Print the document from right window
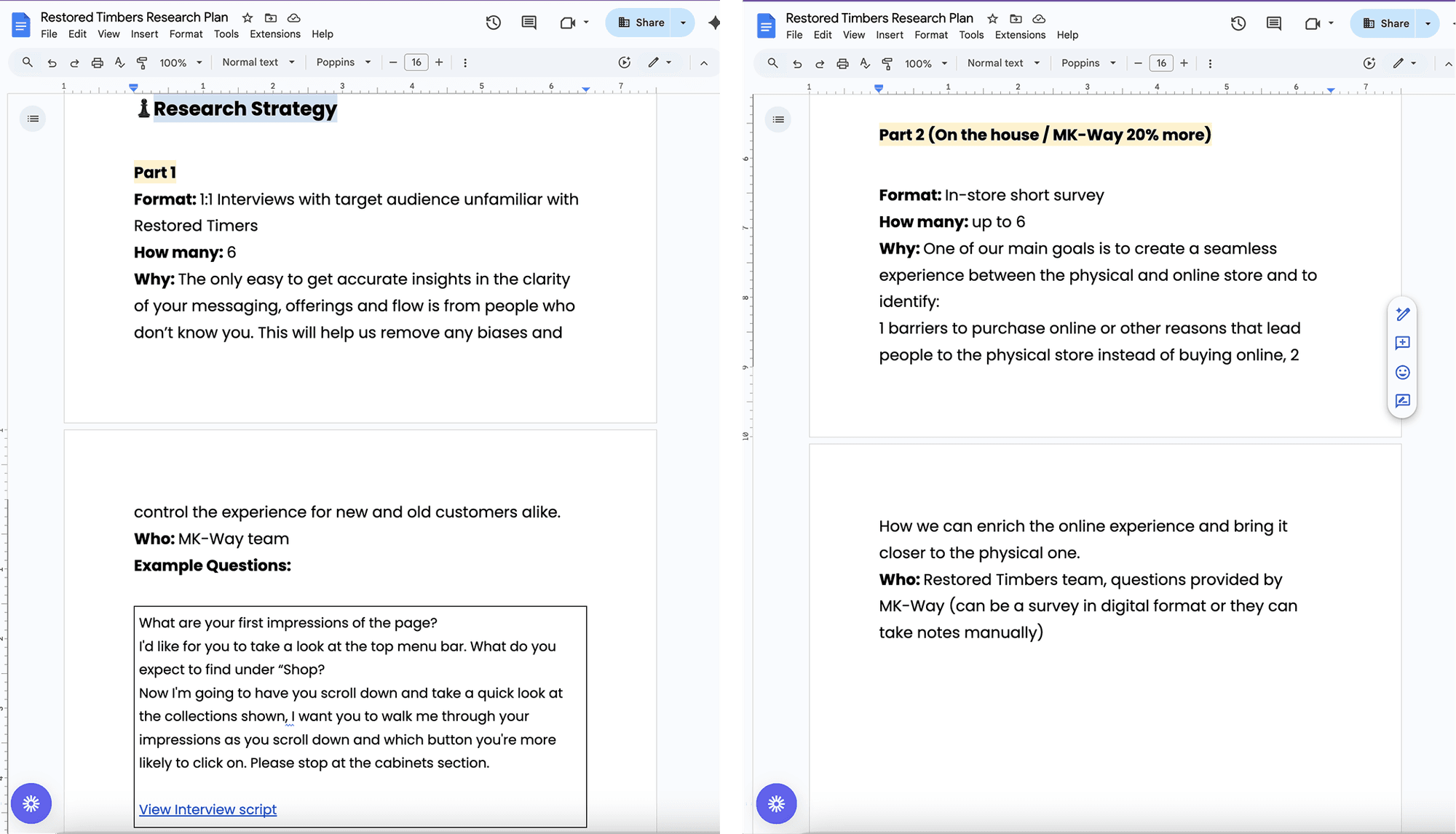This screenshot has width=1456, height=834. click(x=842, y=63)
